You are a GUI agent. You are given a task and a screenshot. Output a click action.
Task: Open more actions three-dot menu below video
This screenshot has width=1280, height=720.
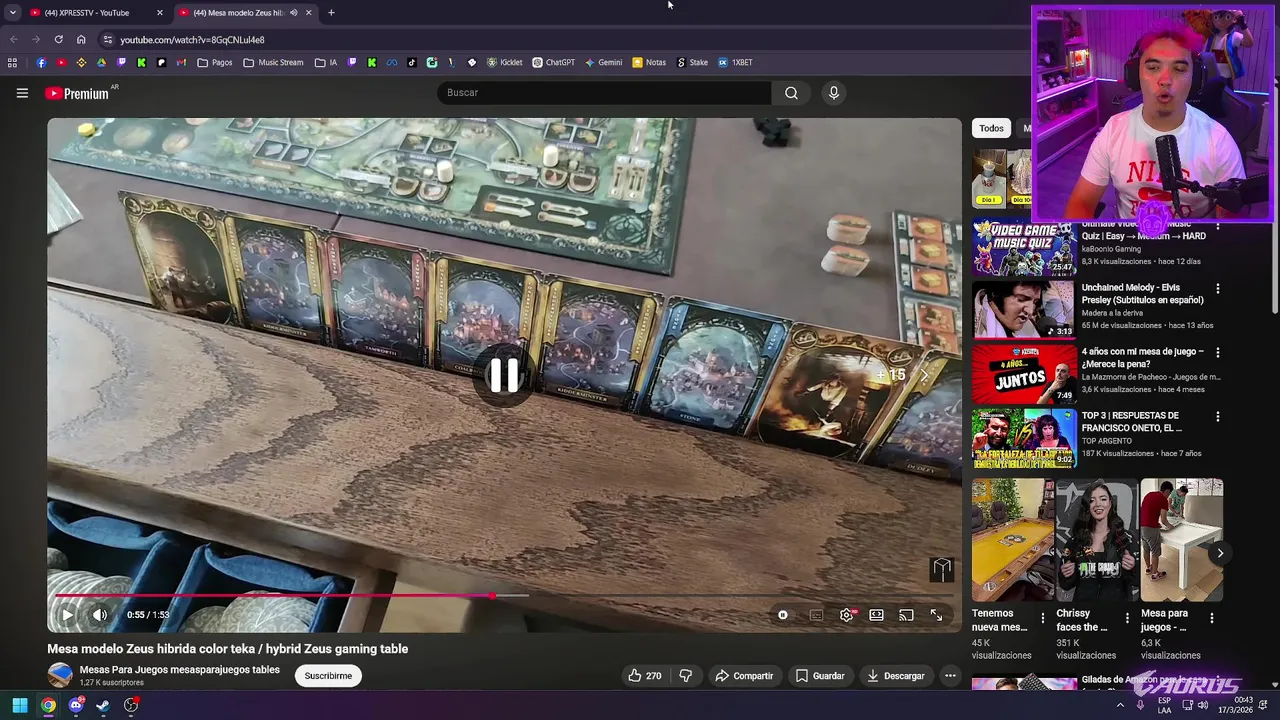click(x=950, y=676)
